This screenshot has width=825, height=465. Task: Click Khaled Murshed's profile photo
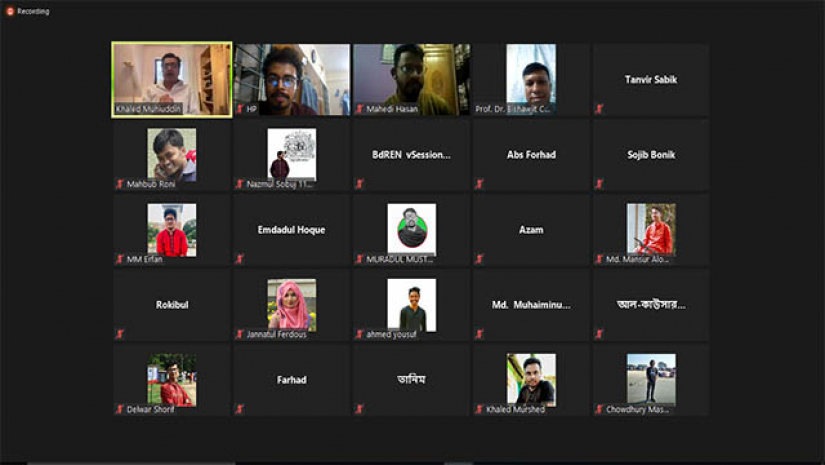tap(530, 379)
